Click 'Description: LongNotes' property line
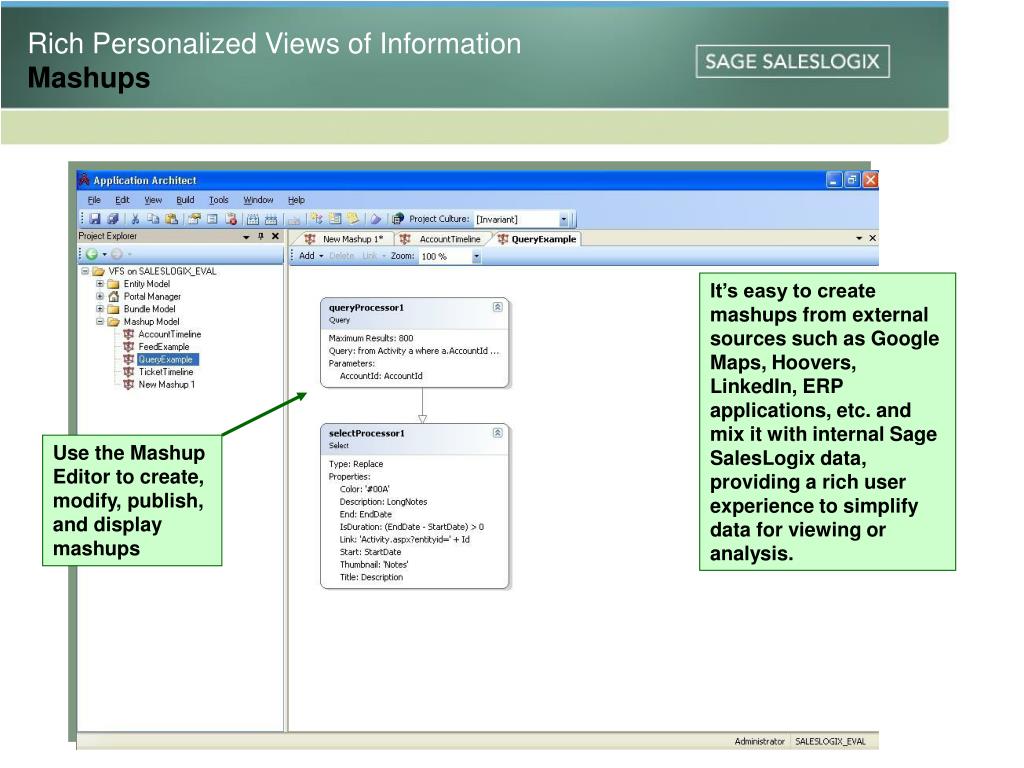Viewport: 1024px width, 768px height. pyautogui.click(x=383, y=502)
